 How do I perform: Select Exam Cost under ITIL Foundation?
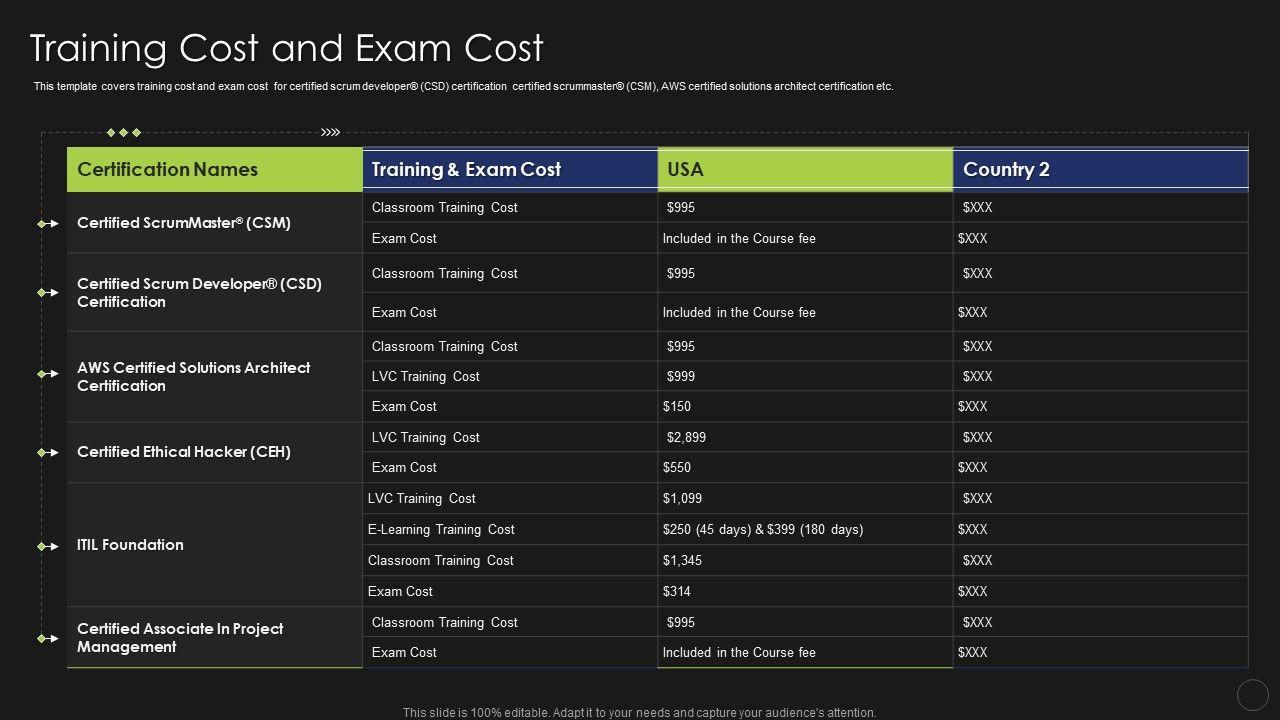coord(400,591)
